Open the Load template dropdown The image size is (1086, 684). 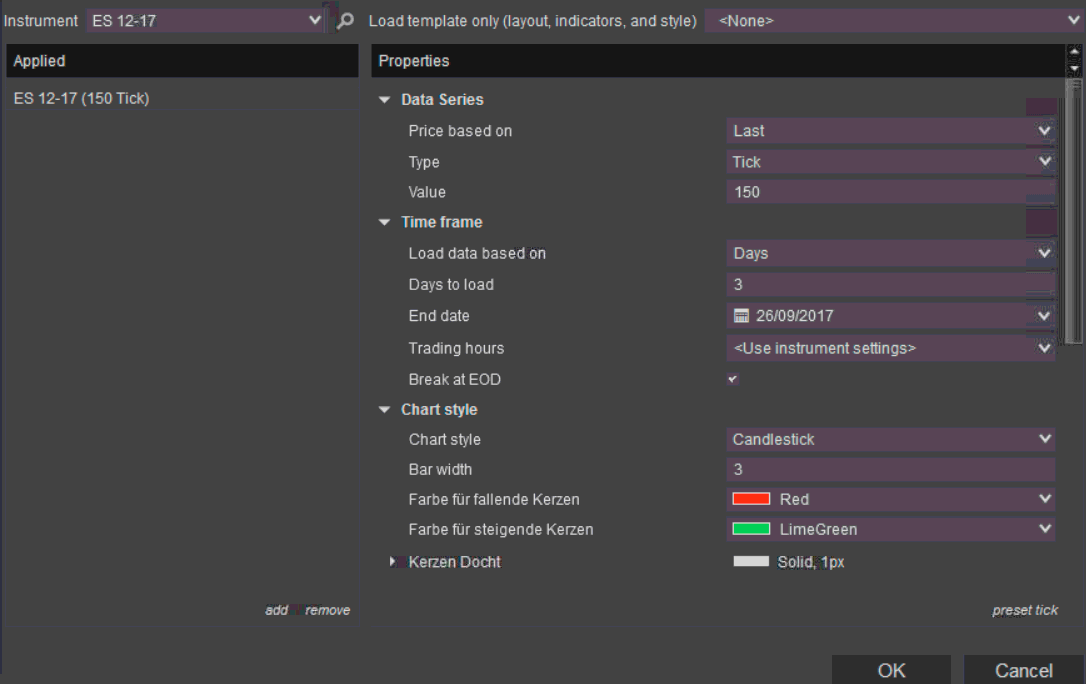pos(1074,20)
